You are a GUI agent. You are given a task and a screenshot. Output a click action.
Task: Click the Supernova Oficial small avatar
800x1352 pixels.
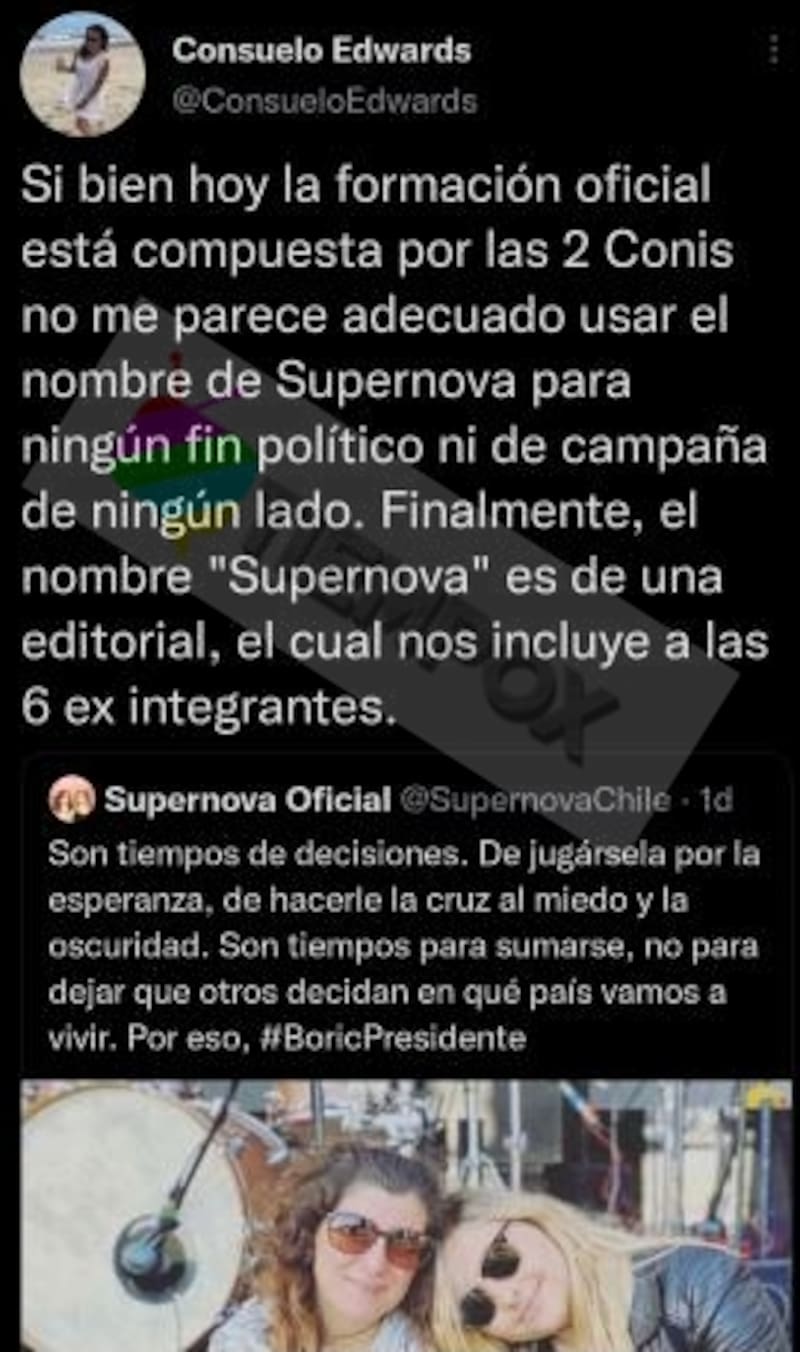point(71,799)
